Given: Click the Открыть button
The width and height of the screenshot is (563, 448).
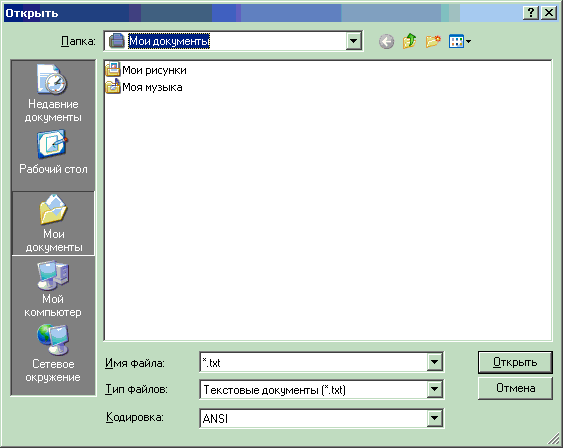Looking at the screenshot, I should tap(515, 362).
